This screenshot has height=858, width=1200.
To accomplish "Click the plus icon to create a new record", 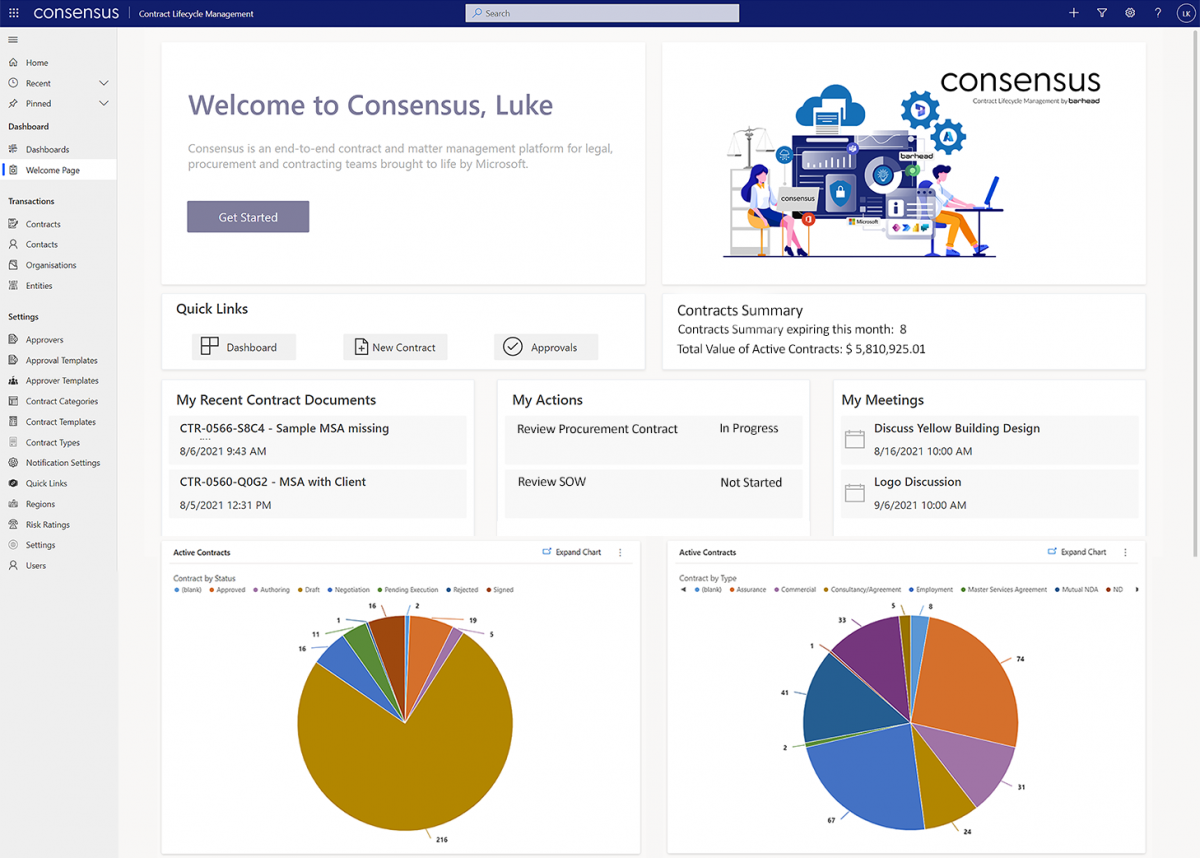I will coord(1074,13).
